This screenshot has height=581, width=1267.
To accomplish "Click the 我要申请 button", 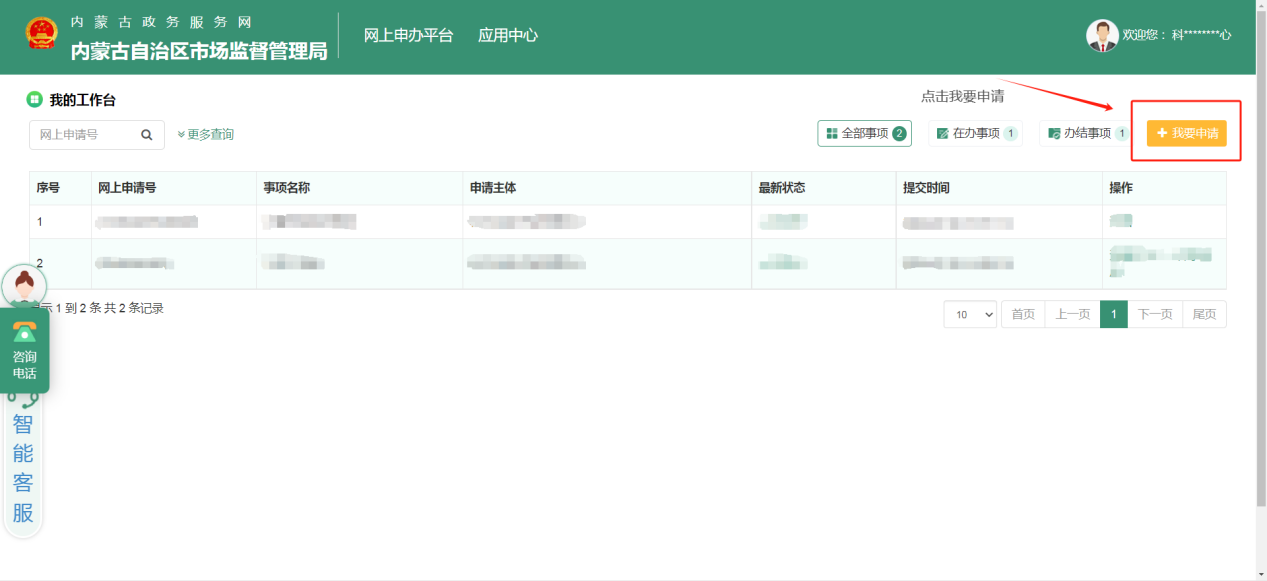I will [x=1186, y=134].
